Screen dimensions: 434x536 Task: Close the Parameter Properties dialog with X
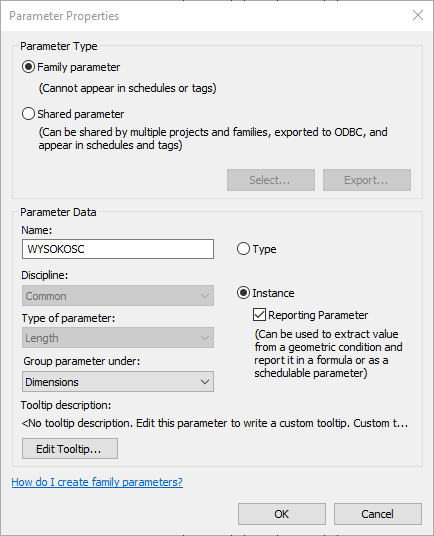[x=418, y=15]
